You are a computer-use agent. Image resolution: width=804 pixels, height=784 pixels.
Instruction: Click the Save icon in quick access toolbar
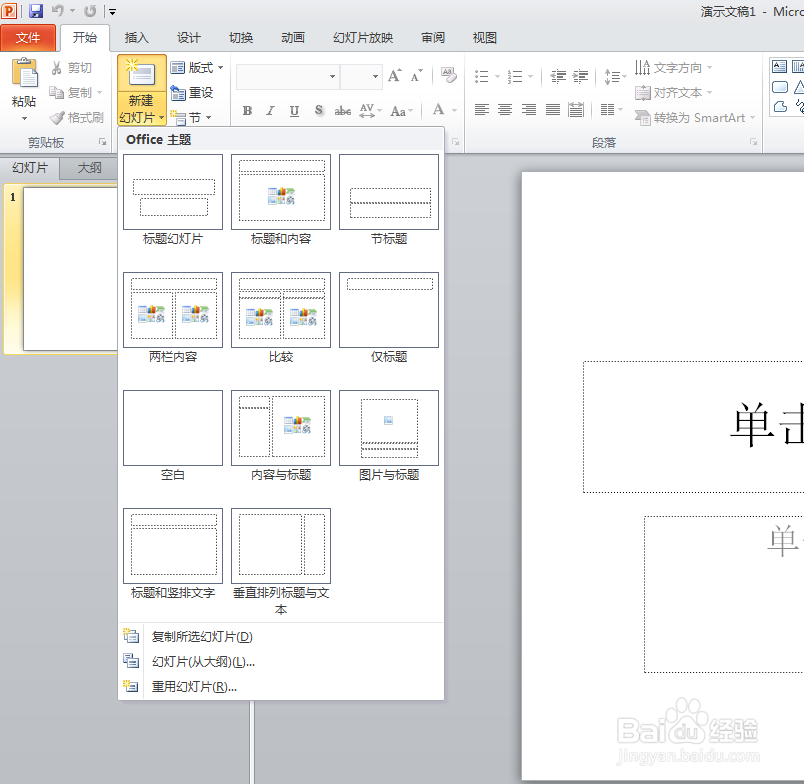coord(34,9)
